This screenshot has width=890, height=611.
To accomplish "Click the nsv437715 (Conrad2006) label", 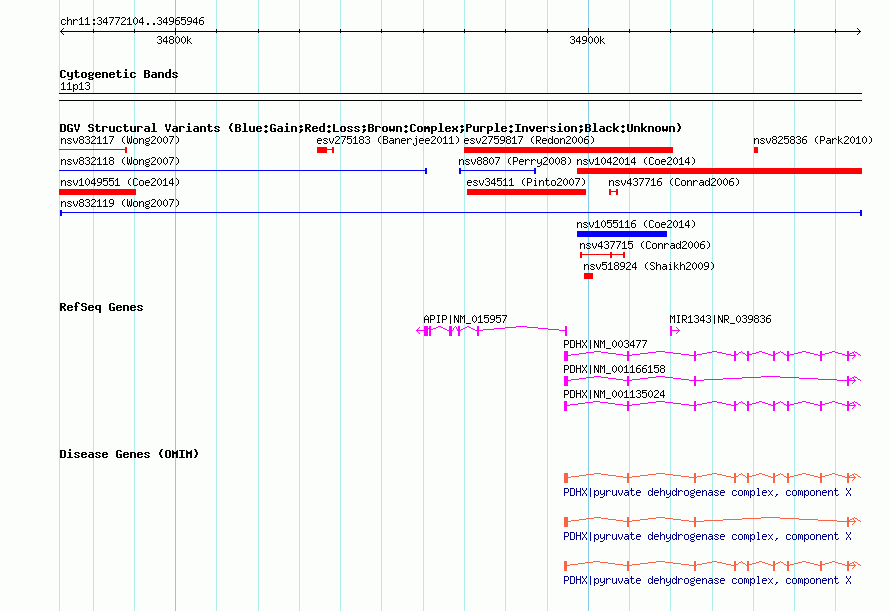I will point(645,245).
